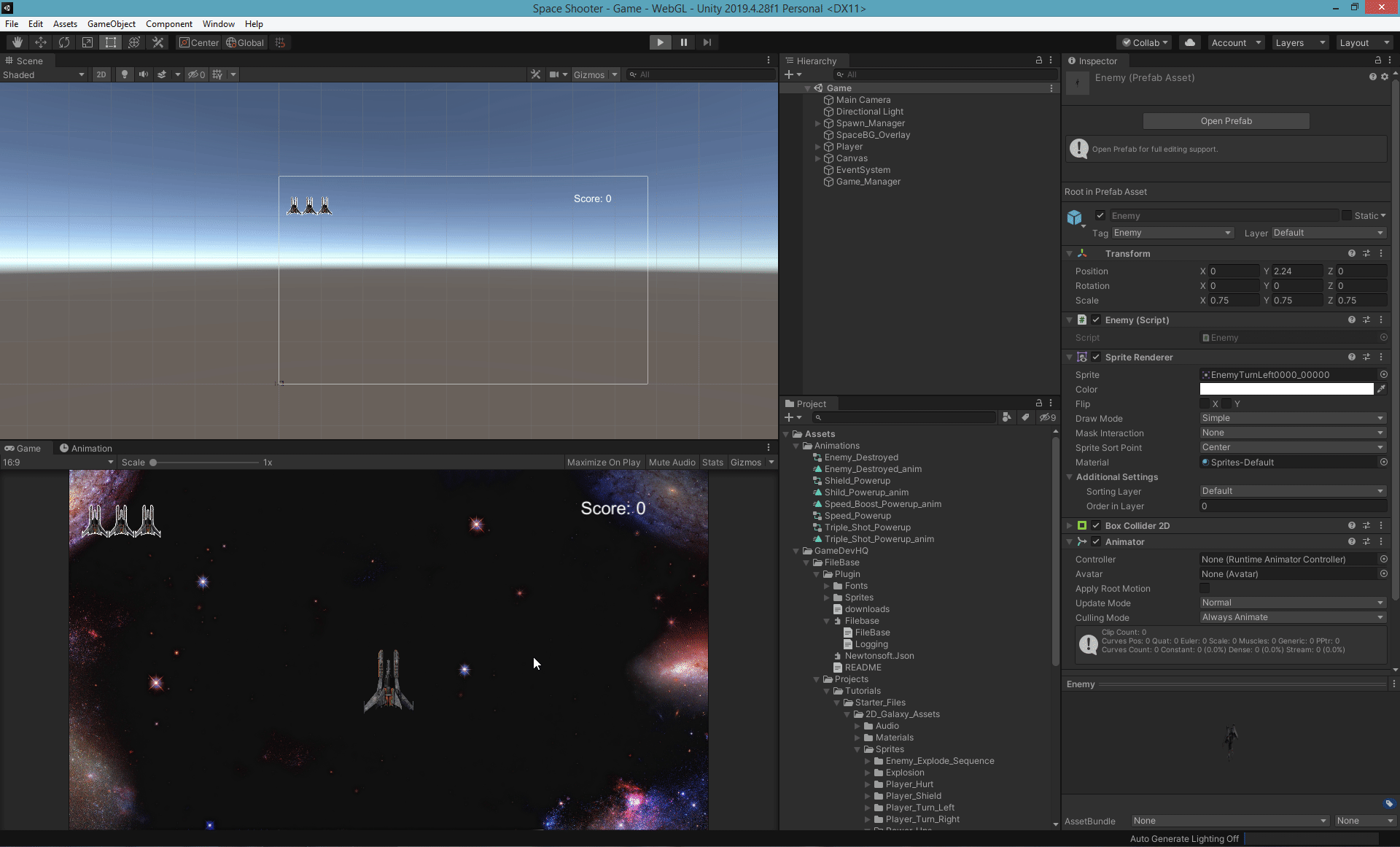
Task: Open the Tag dropdown set to Enemy
Action: coord(1172,233)
